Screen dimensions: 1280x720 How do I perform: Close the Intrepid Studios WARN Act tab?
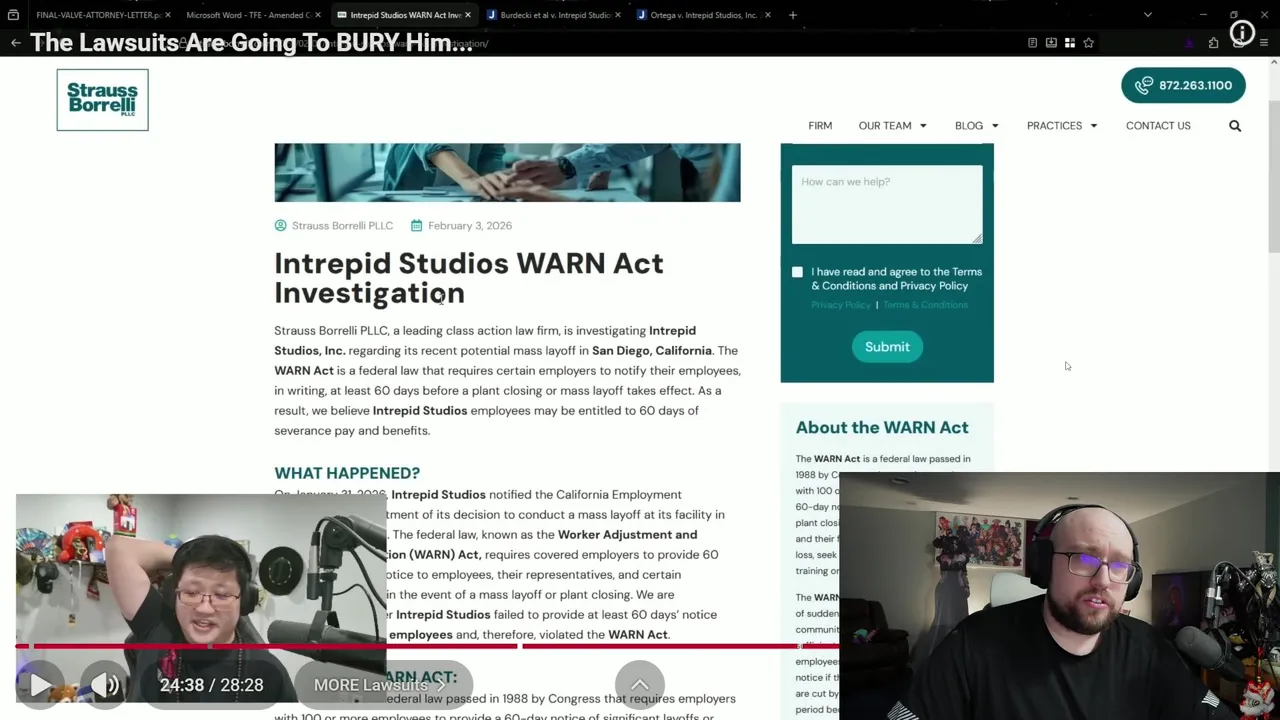click(467, 15)
